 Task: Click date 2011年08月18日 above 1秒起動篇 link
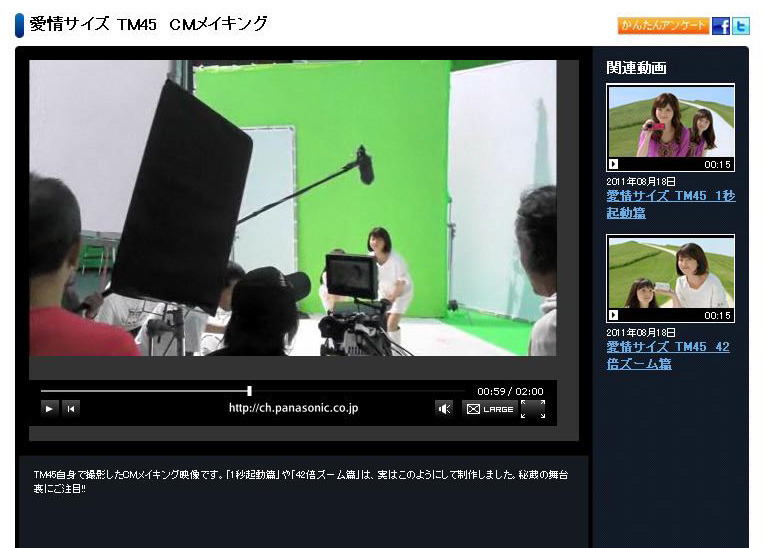pos(641,182)
